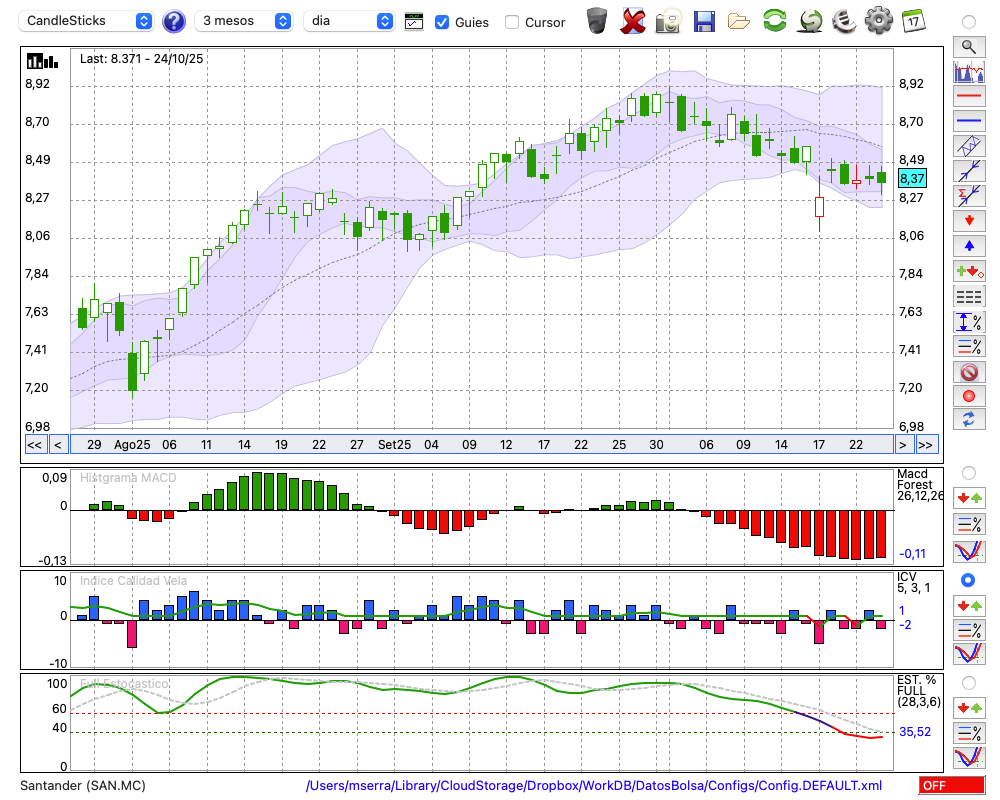Select the radio button beside main chart
1000x800 pixels.
tap(969, 22)
